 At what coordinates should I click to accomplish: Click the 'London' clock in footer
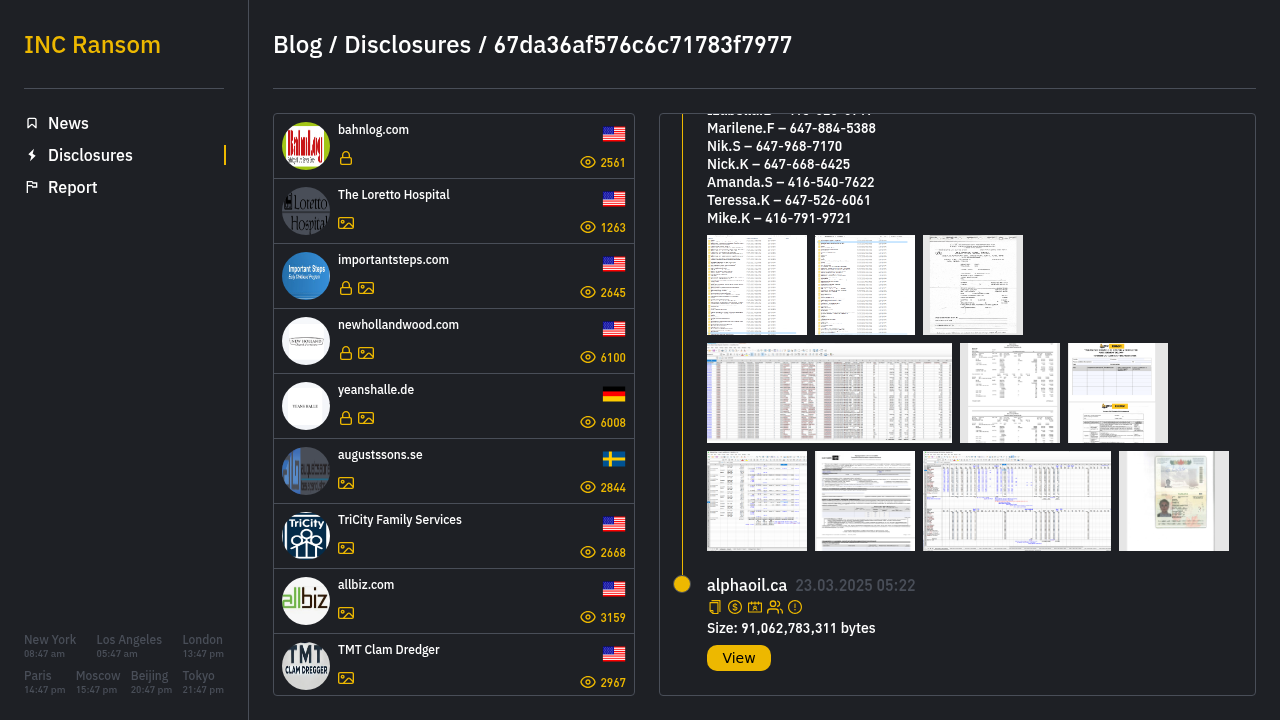(x=203, y=646)
